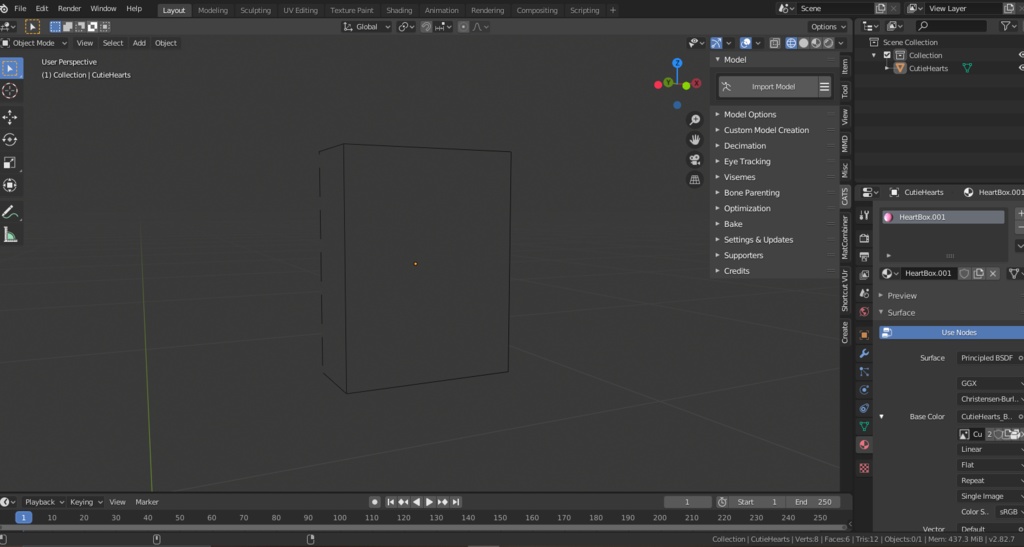Switch to Modeling workspace tab
Image resolution: width=1024 pixels, height=547 pixels.
pos(213,10)
